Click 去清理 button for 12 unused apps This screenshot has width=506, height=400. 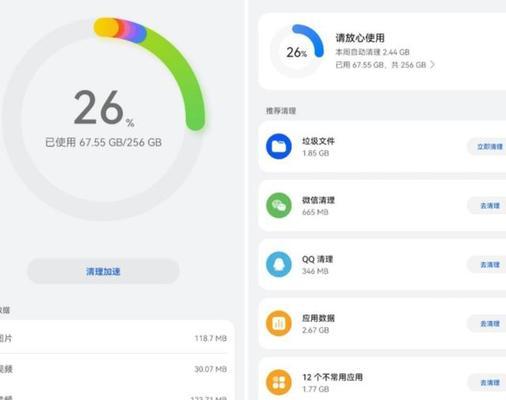[488, 383]
